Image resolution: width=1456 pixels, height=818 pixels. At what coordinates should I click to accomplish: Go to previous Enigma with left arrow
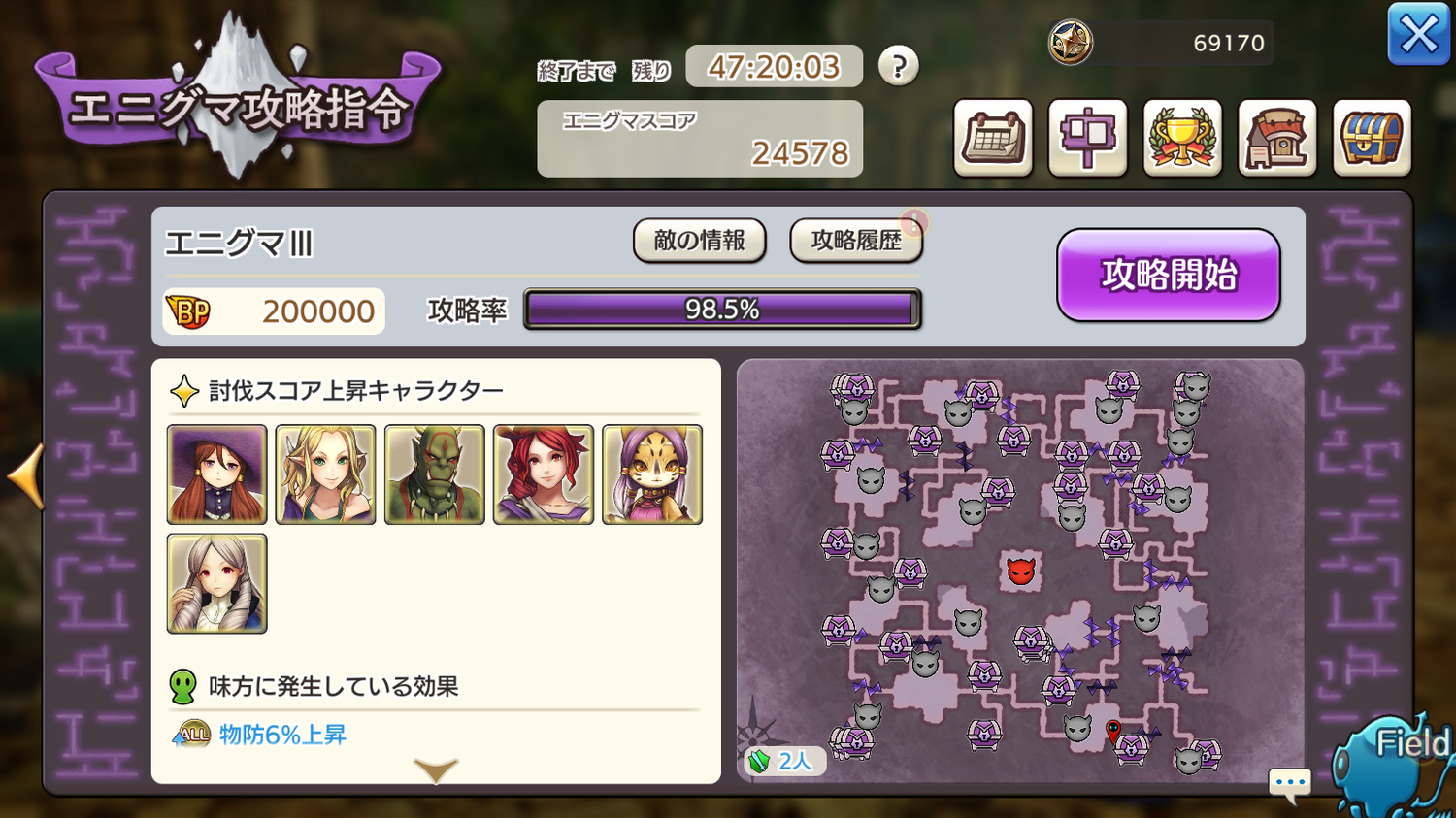(x=25, y=475)
